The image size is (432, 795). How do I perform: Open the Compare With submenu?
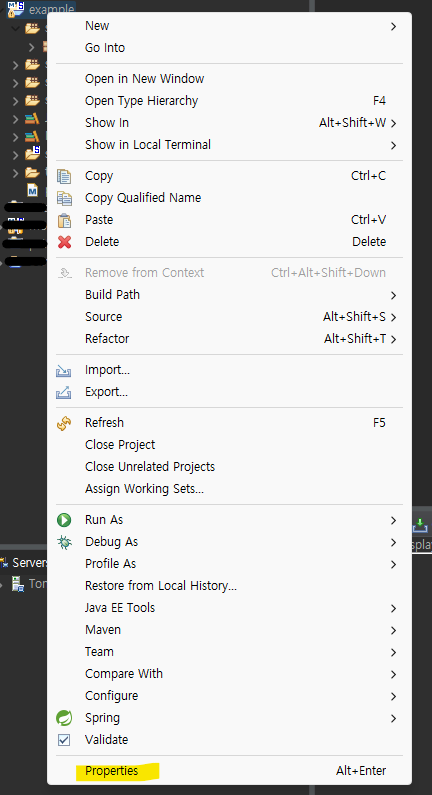coord(229,674)
